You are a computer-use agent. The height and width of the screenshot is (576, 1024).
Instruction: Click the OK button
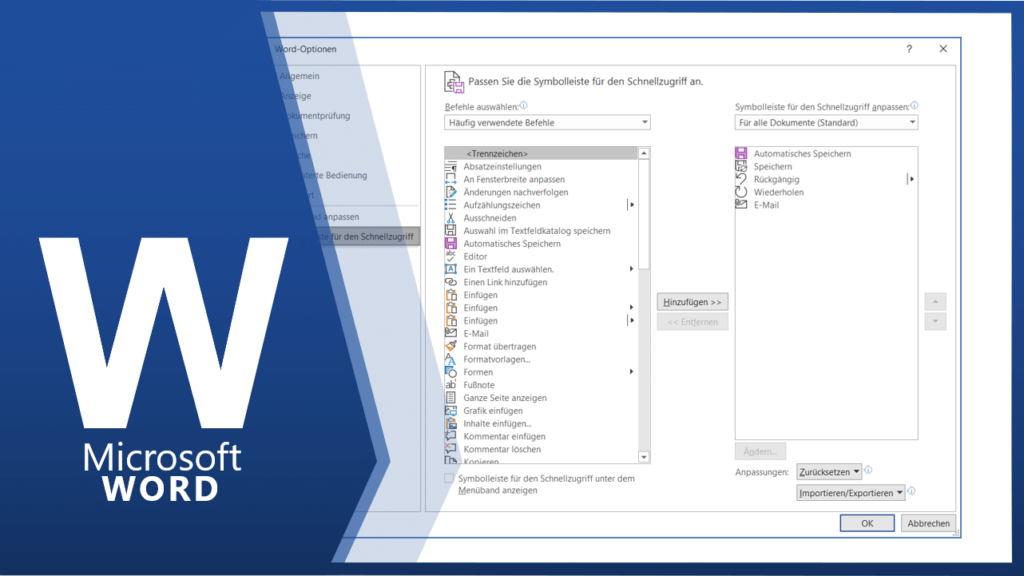867,523
